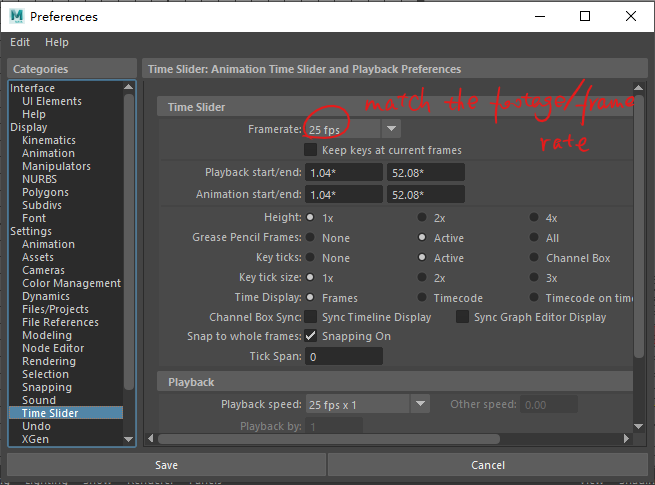The height and width of the screenshot is (485, 655).
Task: Click horizontal scrollbar right arrow
Action: click(x=626, y=438)
